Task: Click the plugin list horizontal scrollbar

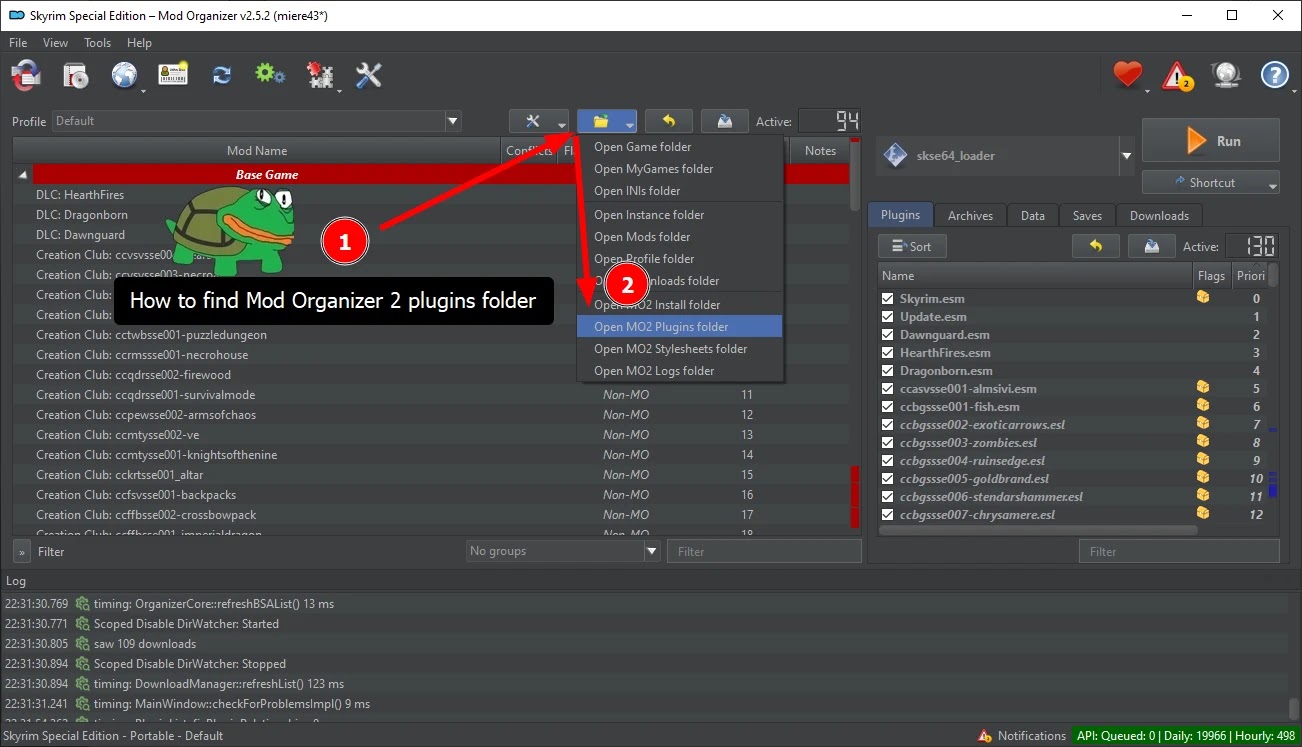Action: (1038, 530)
